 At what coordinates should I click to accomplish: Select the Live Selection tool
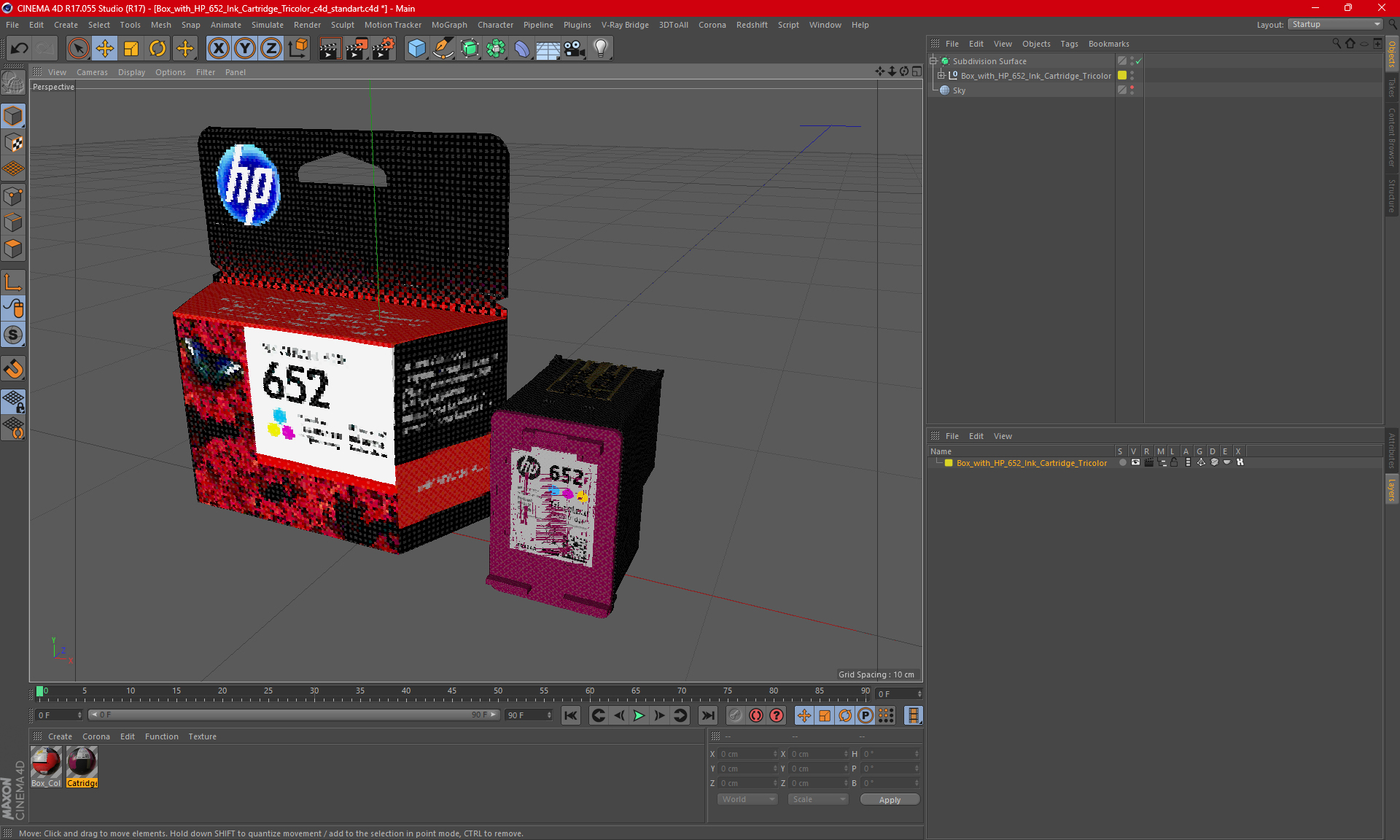78,48
